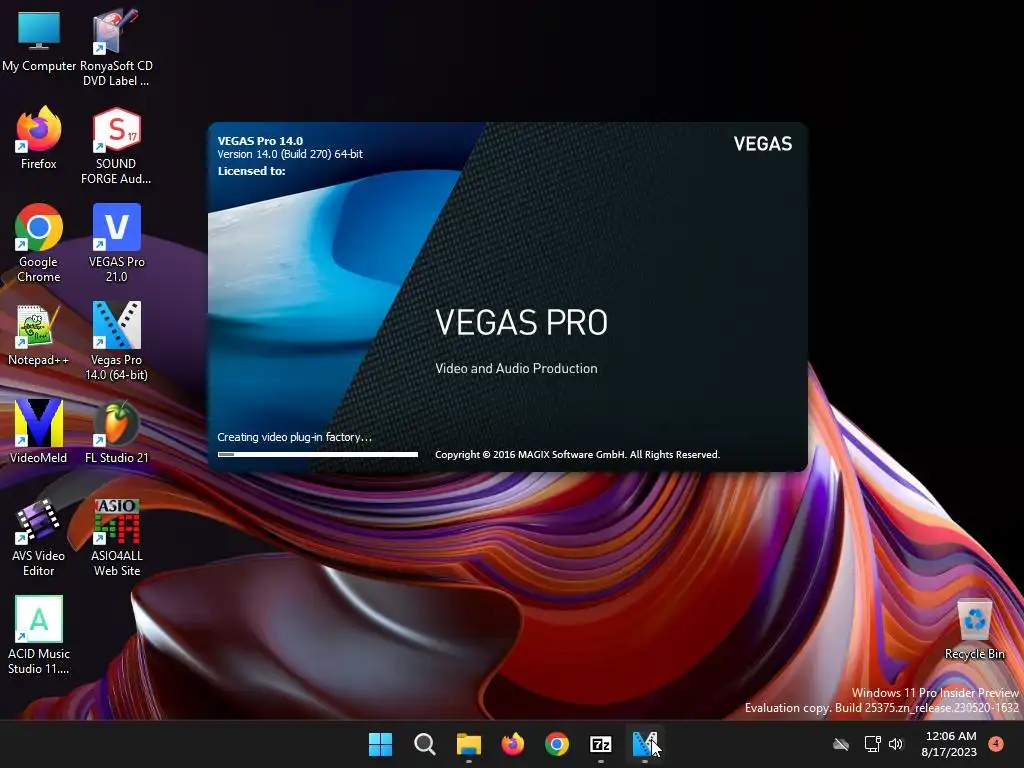Select Vegas Pro 14.0 (64-bit) shortcut
The width and height of the screenshot is (1024, 768).
click(116, 341)
